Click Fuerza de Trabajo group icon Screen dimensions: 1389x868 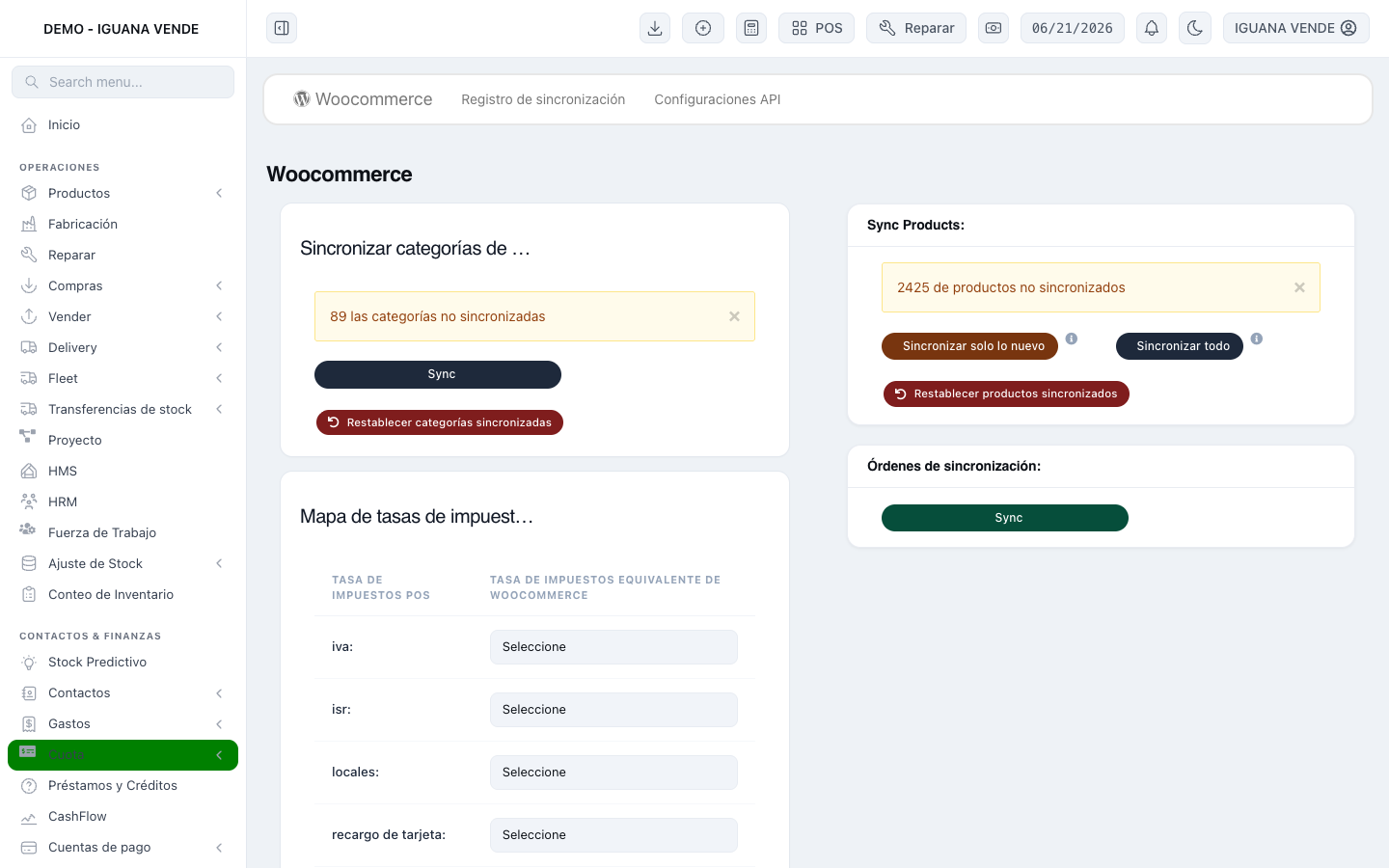point(28,529)
